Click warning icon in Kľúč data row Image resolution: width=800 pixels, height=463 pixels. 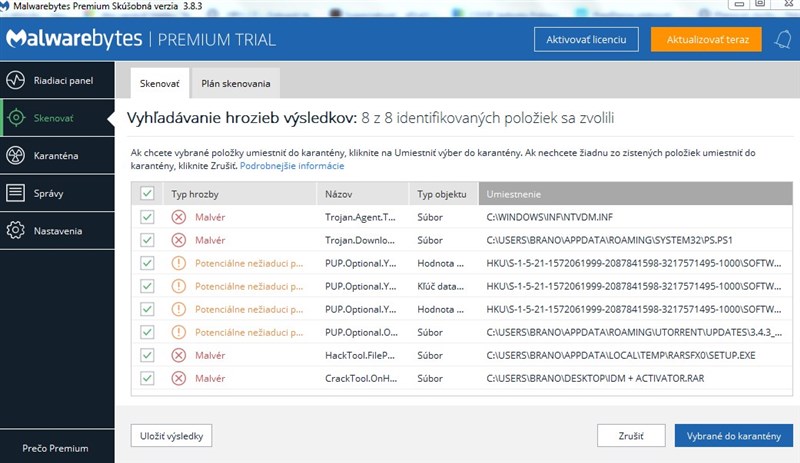point(178,286)
